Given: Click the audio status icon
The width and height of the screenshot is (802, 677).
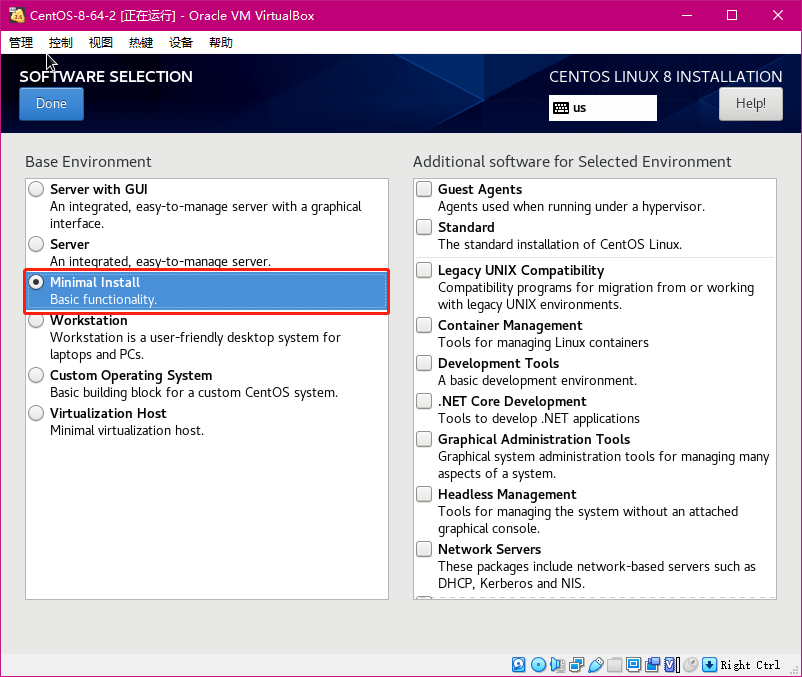Looking at the screenshot, I should click(558, 665).
